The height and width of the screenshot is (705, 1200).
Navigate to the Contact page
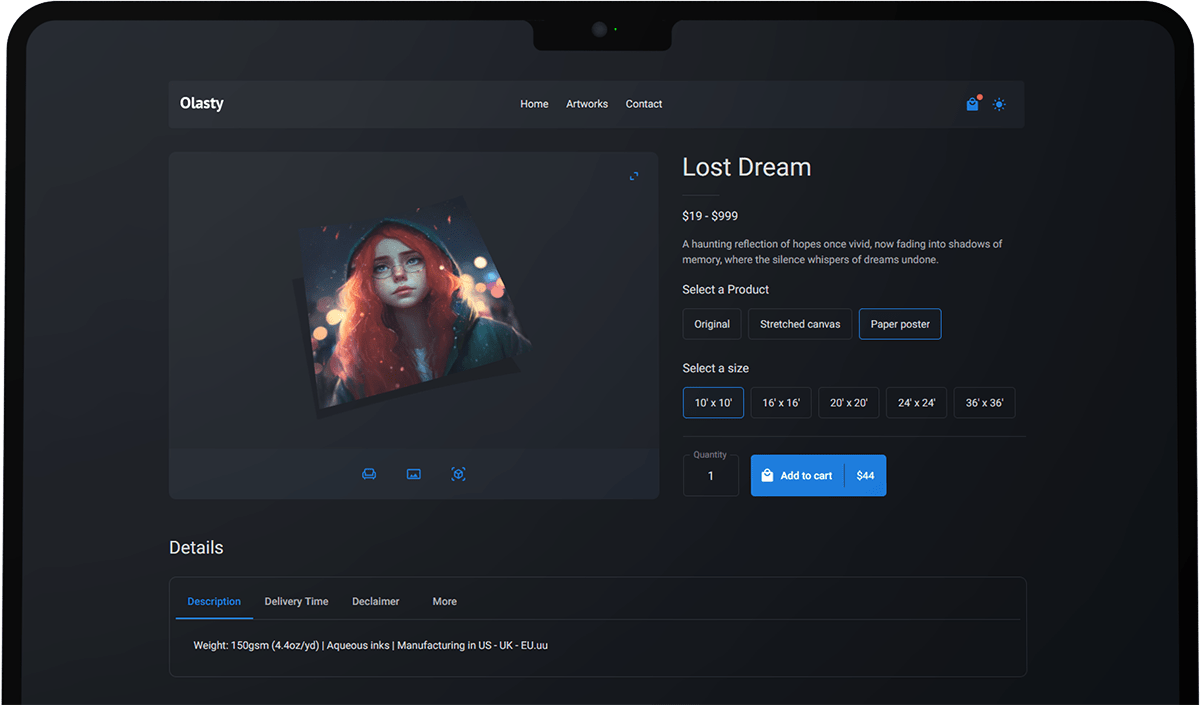pos(644,104)
